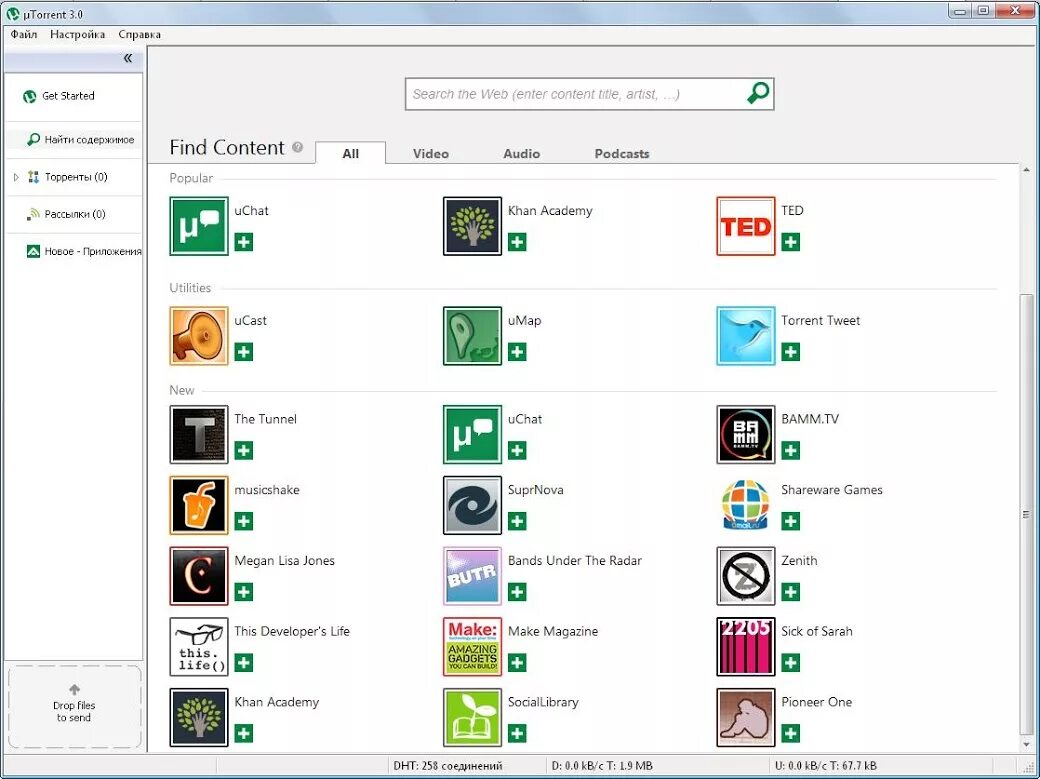The image size is (1040, 779).
Task: Select the Megan Lisa Jones icon
Action: coord(199,576)
